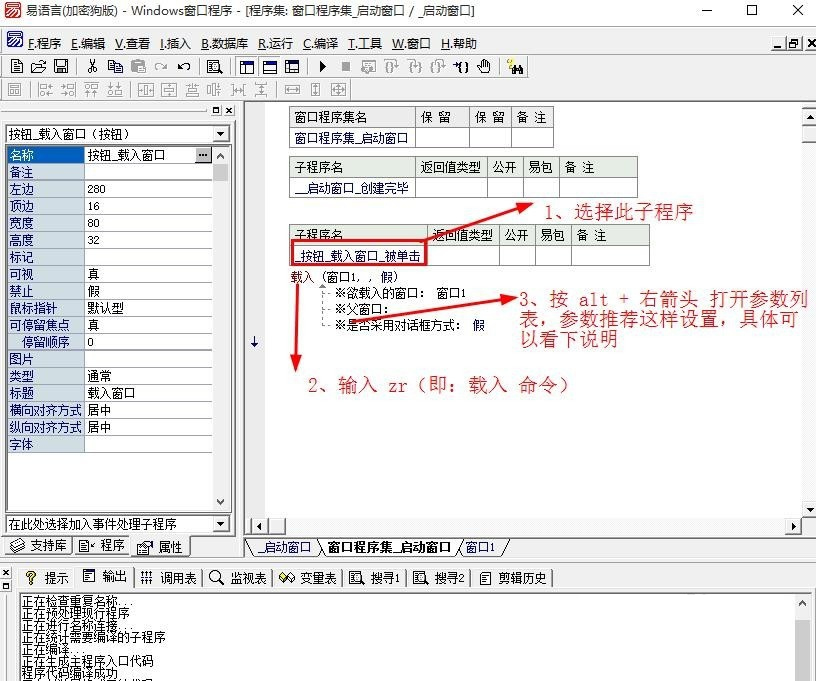
Task: Open the R.运行 menu
Action: (275, 44)
